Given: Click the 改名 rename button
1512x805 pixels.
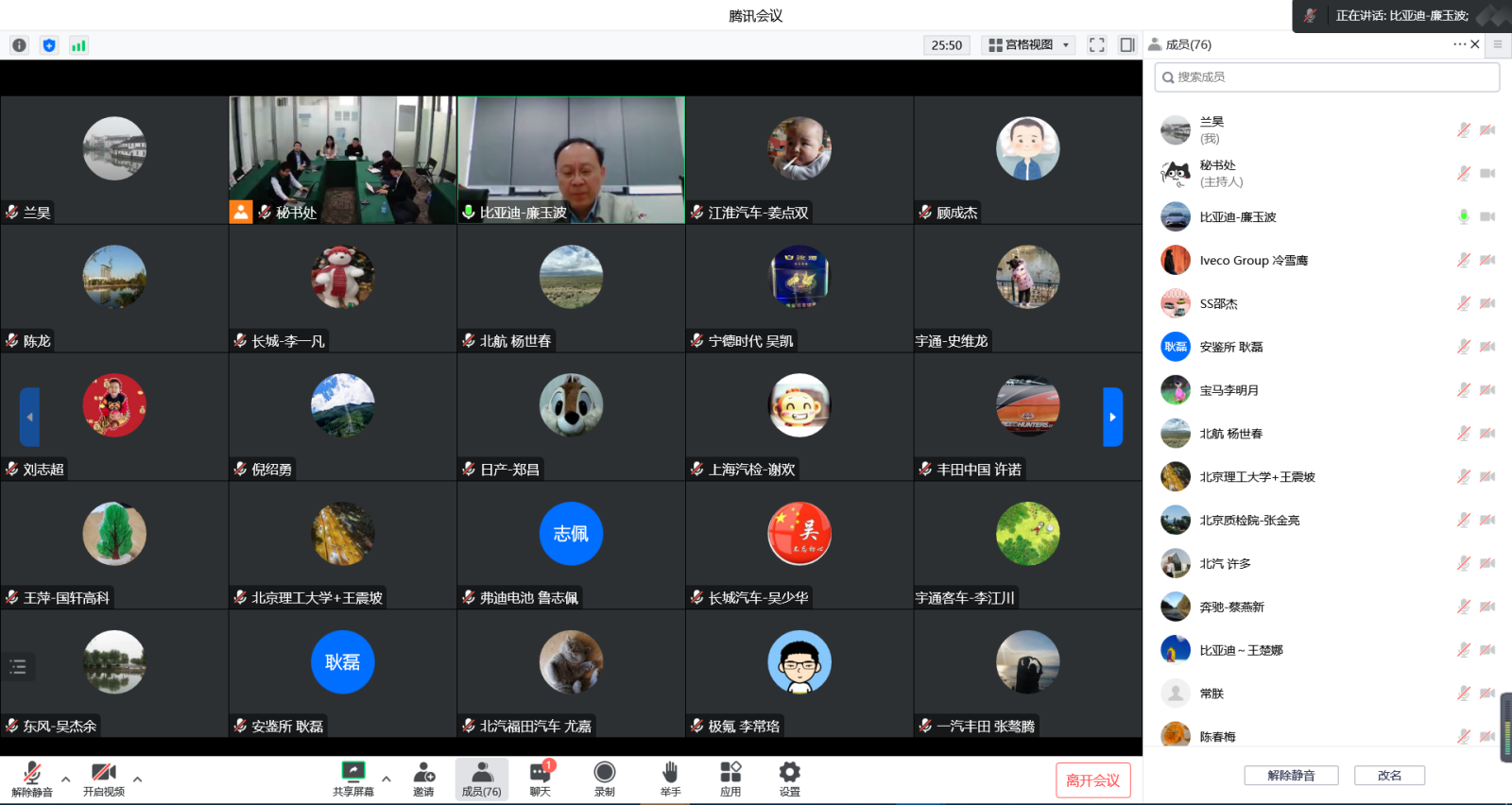Looking at the screenshot, I should coord(1389,776).
